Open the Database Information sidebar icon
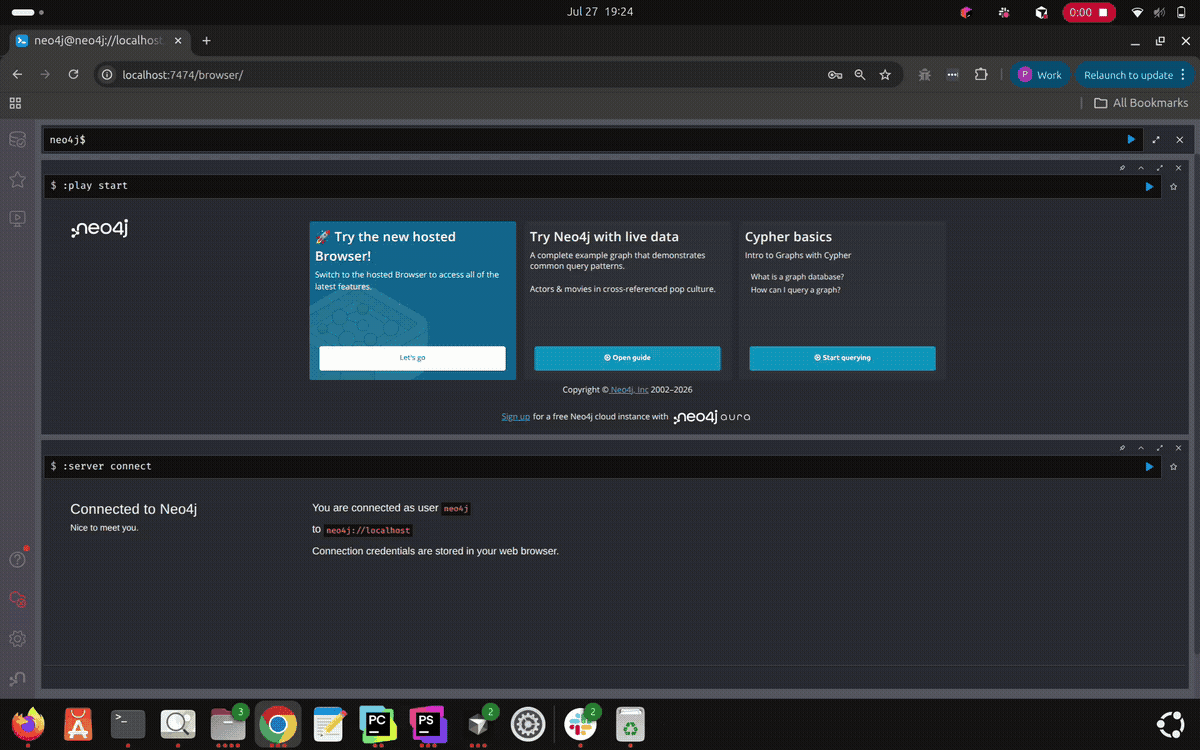The width and height of the screenshot is (1200, 750). pos(17,141)
